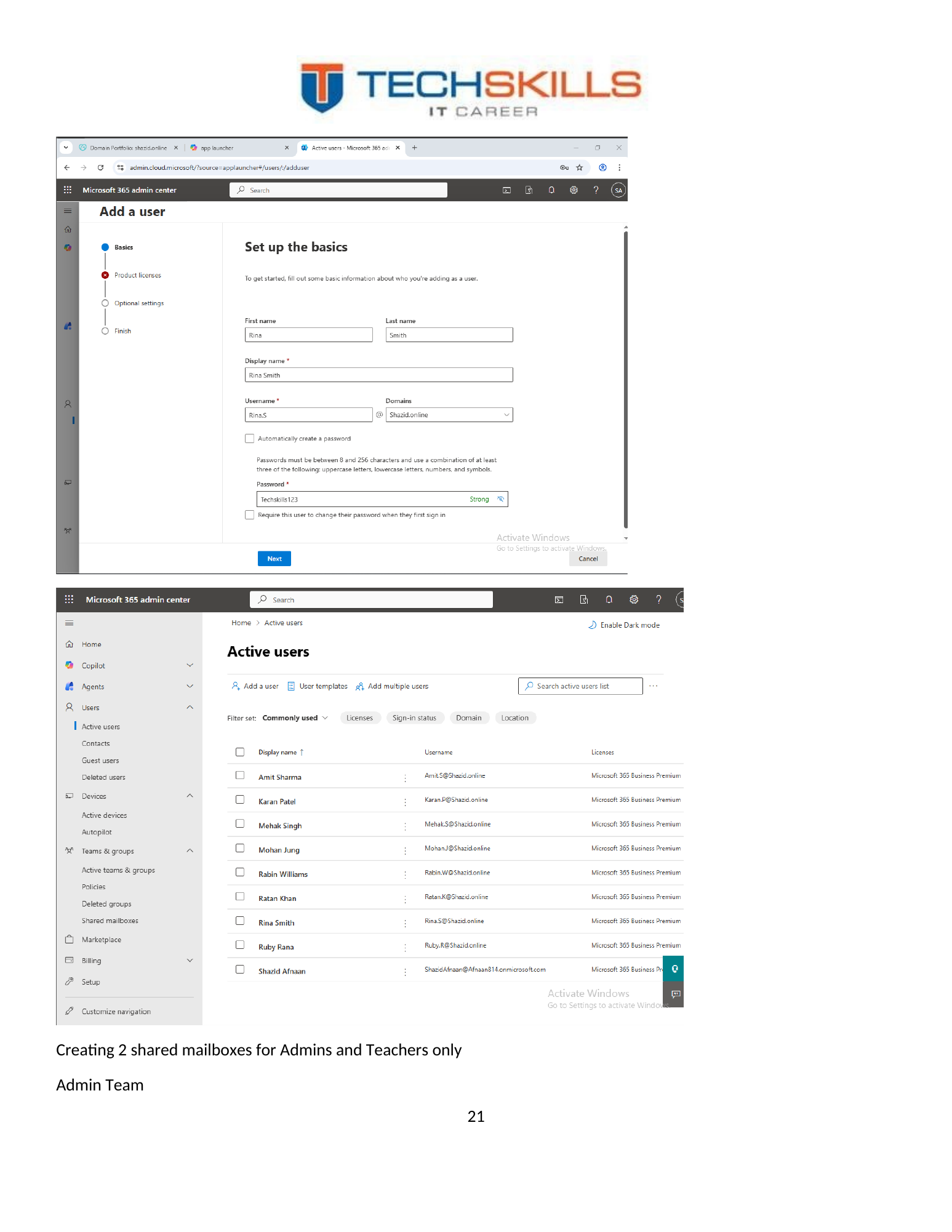Screen dimensions: 952x1232
Task: Click the blue Next button
Action: click(x=274, y=559)
